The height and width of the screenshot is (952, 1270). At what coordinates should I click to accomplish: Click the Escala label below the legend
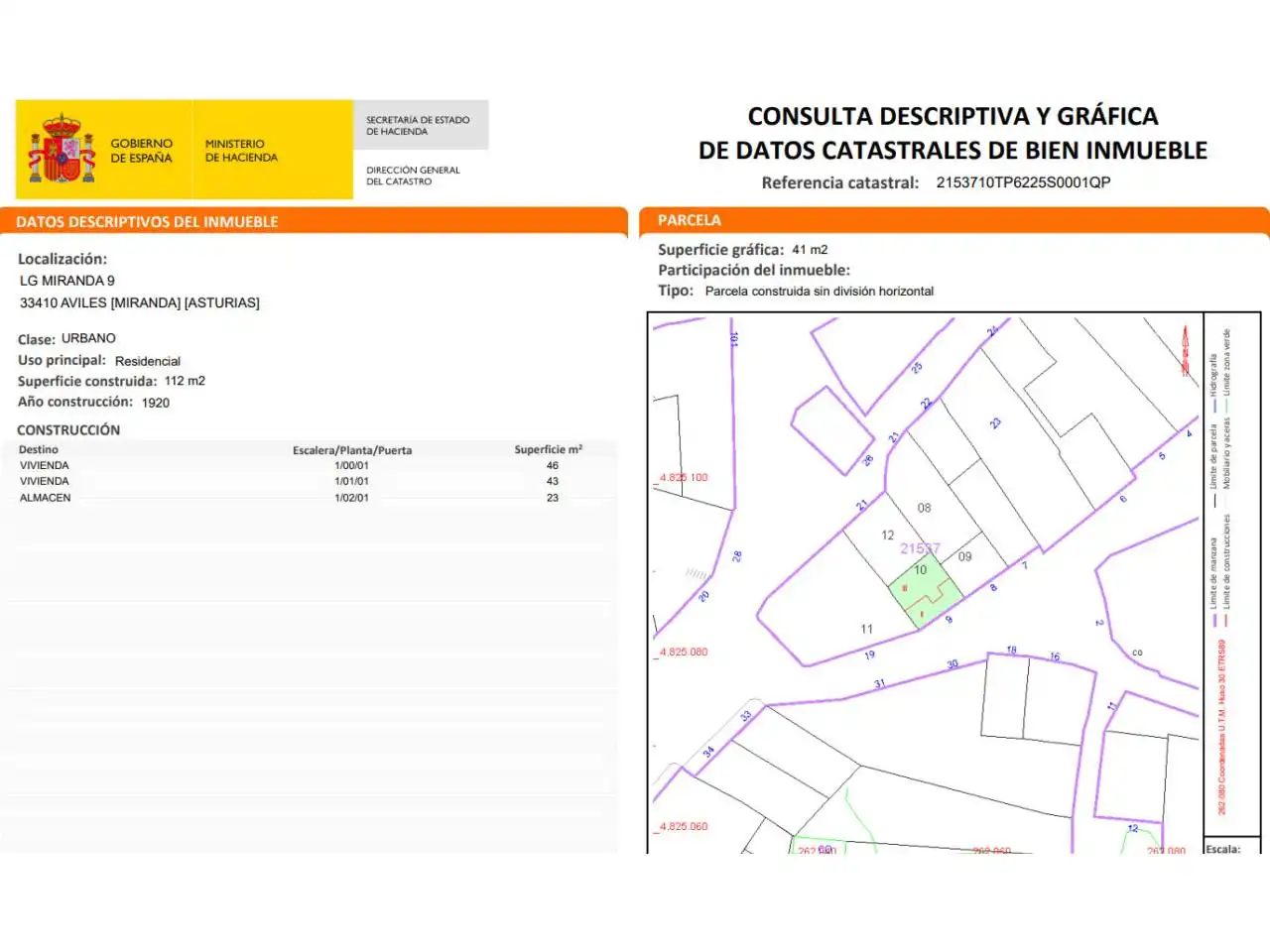tap(1223, 849)
